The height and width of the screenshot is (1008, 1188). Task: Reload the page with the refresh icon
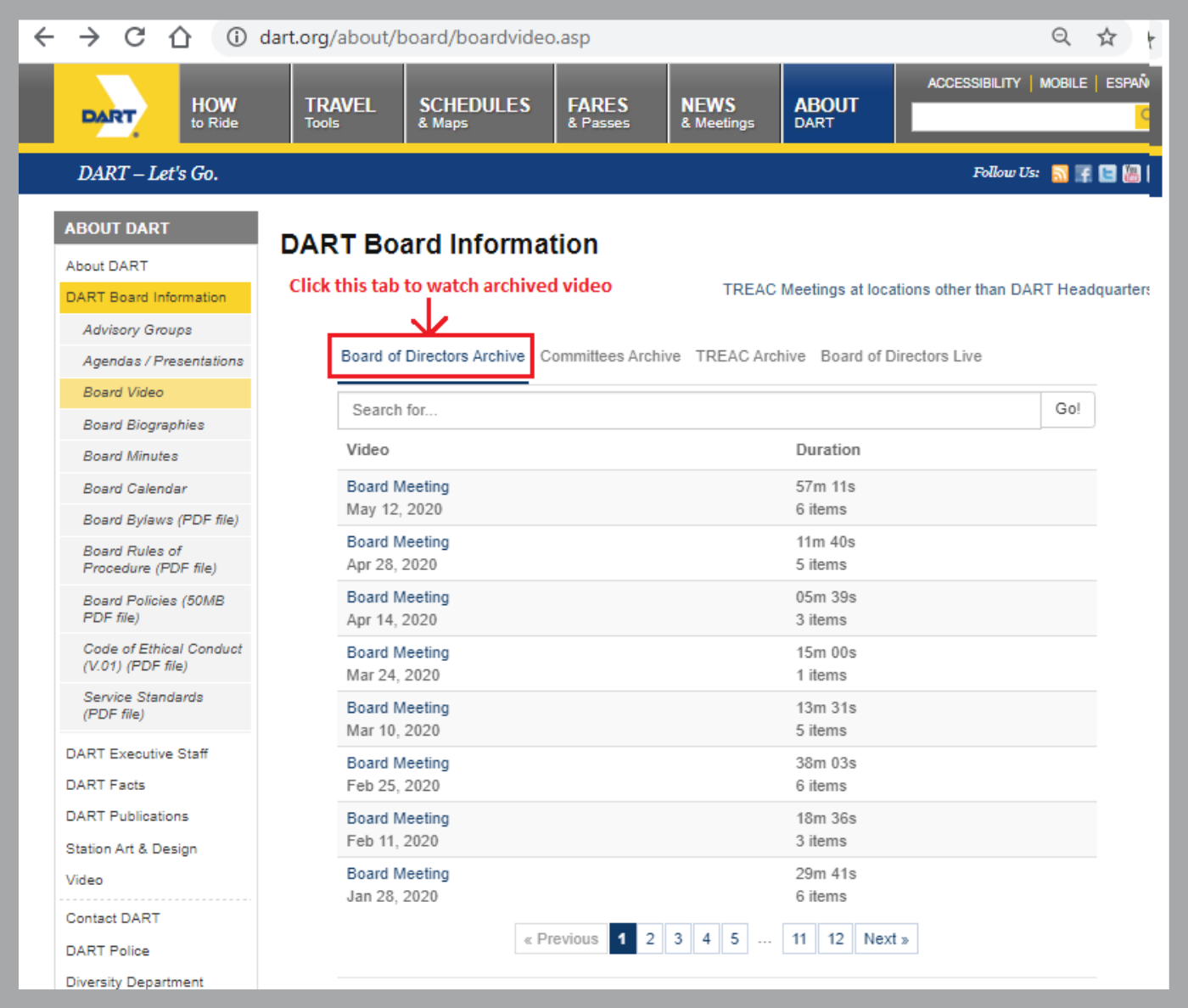tap(135, 37)
